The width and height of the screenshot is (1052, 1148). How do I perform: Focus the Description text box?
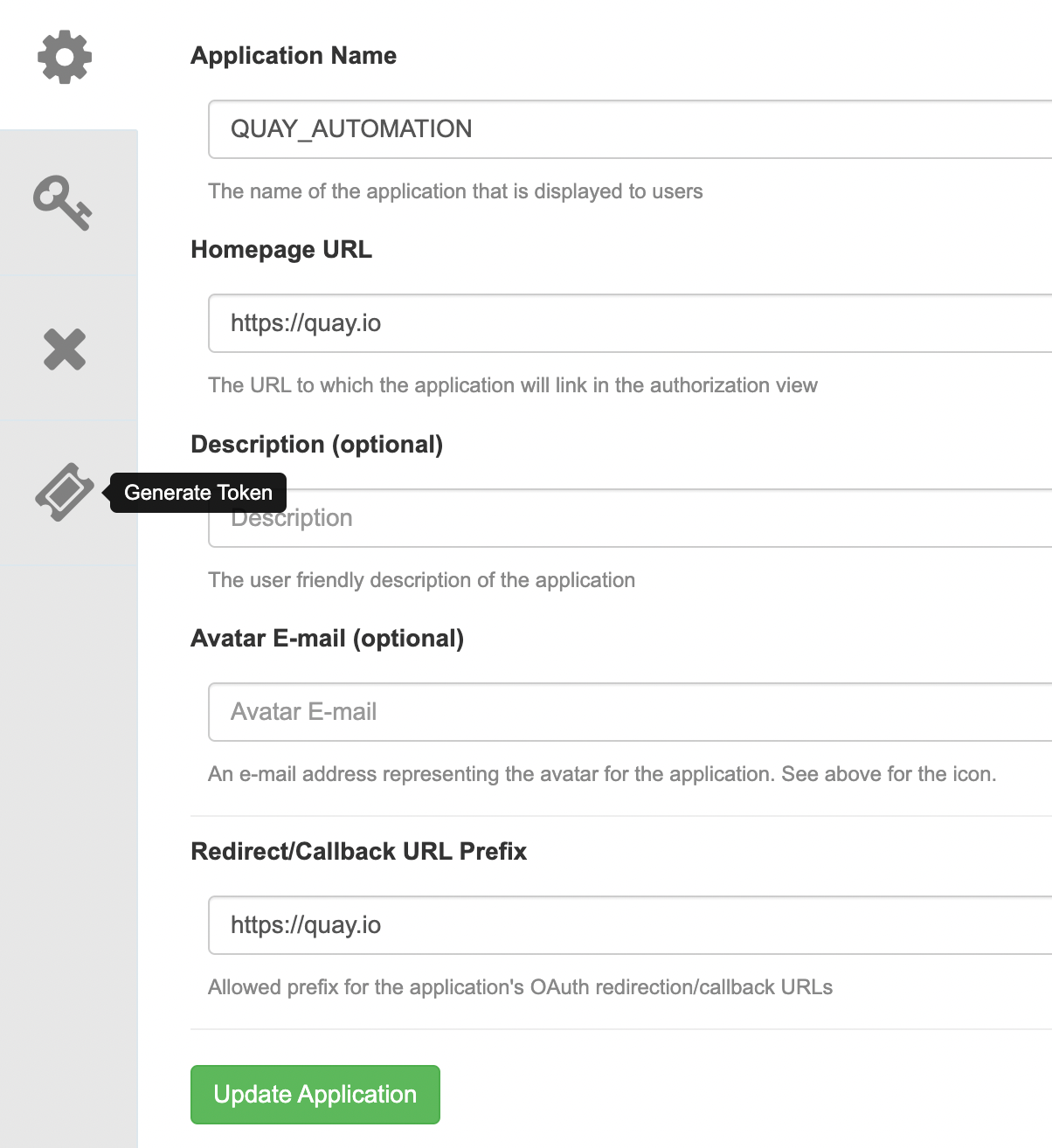[630, 518]
